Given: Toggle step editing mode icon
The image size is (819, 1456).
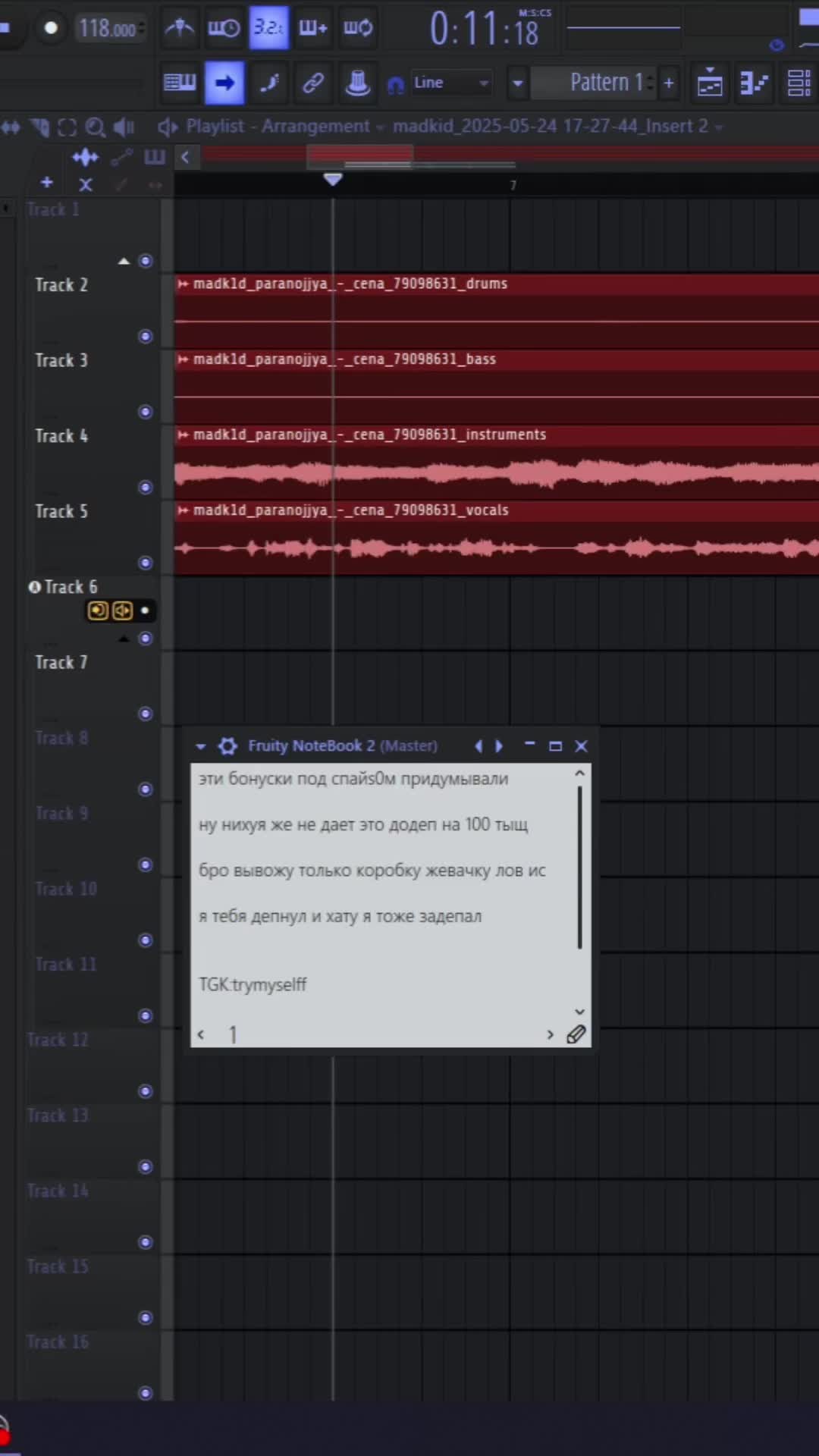Looking at the screenshot, I should (x=269, y=83).
